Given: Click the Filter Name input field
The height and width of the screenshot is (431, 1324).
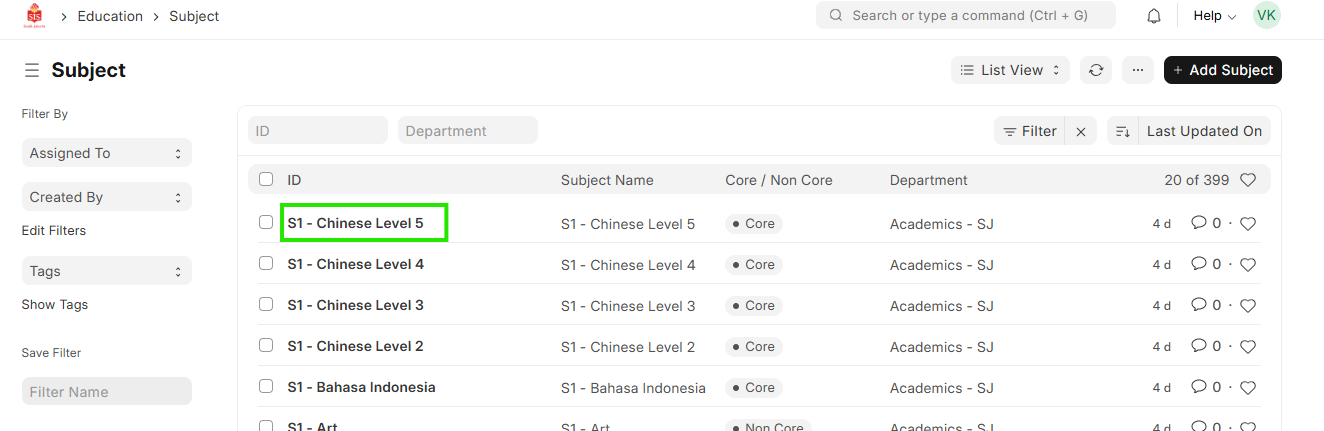Looking at the screenshot, I should pos(106,391).
